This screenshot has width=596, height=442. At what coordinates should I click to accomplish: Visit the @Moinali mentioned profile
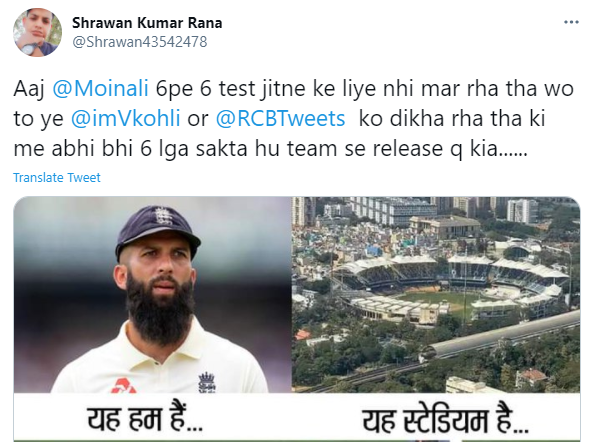click(100, 89)
